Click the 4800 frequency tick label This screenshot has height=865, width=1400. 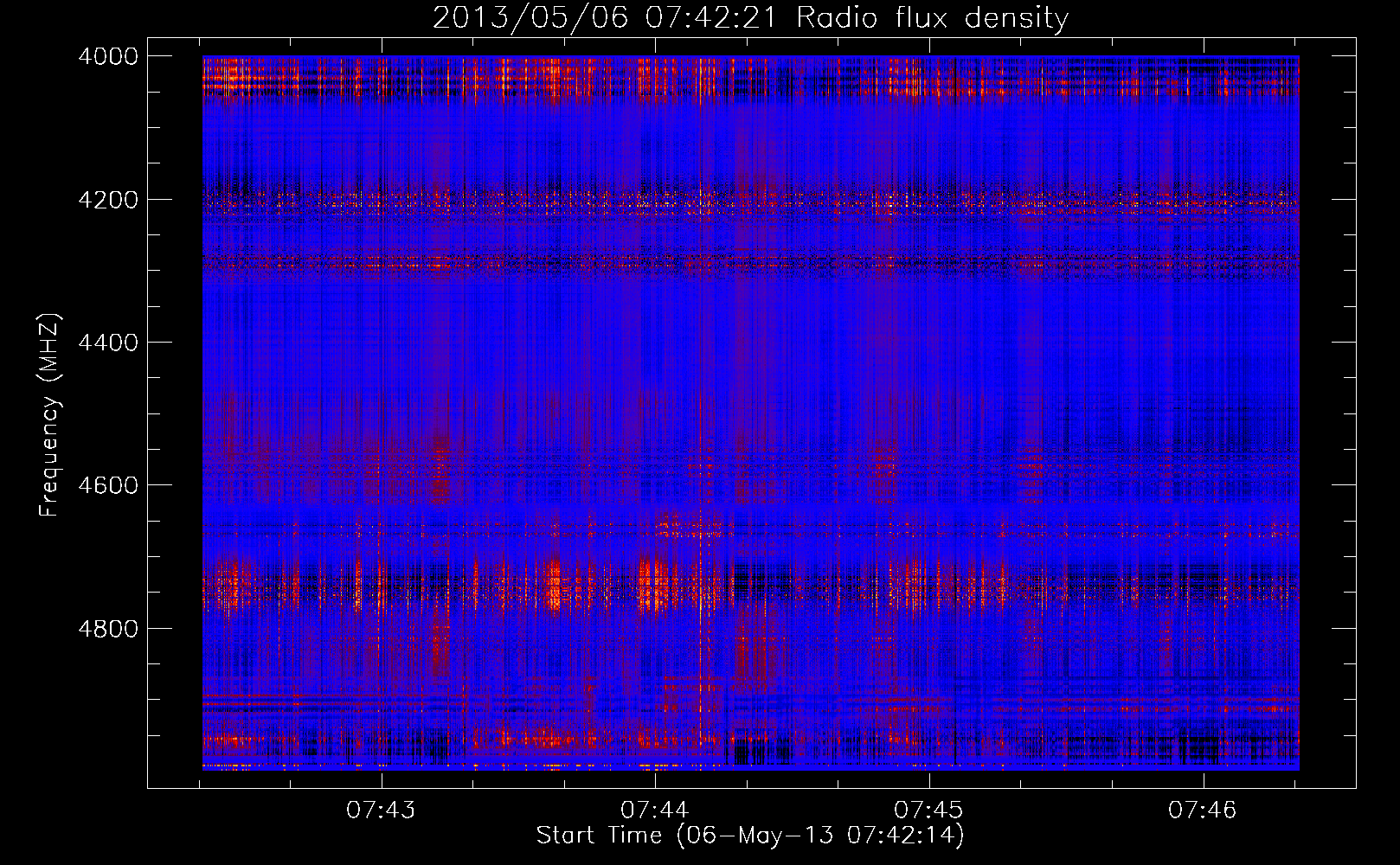coord(107,629)
